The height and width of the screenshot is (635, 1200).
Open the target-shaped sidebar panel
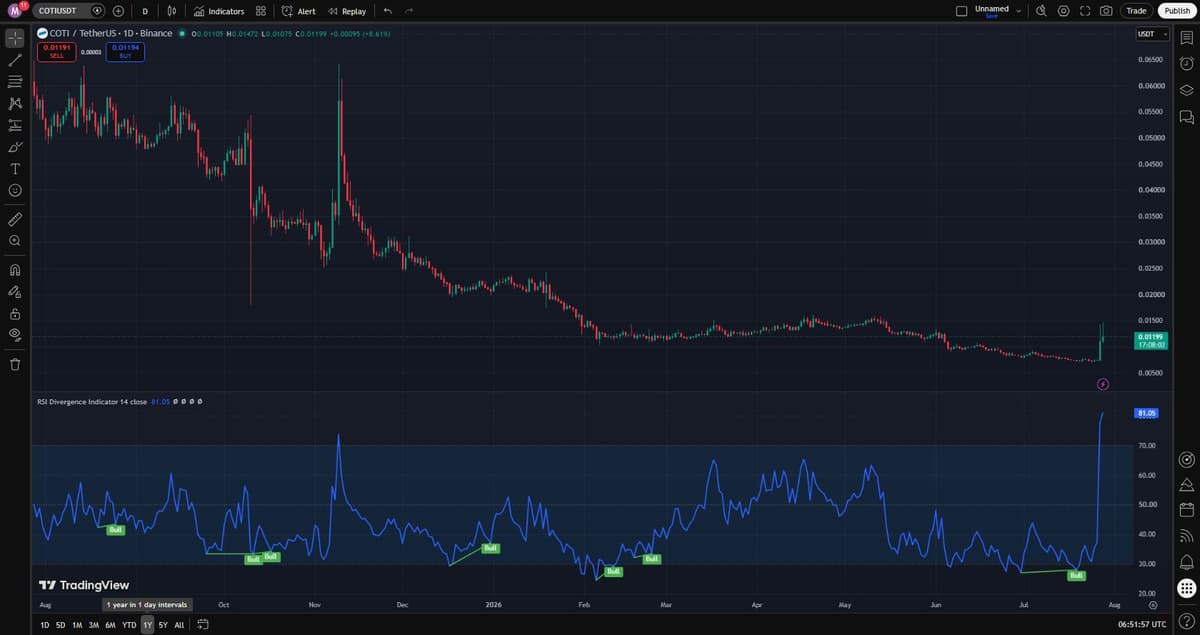[1186, 460]
